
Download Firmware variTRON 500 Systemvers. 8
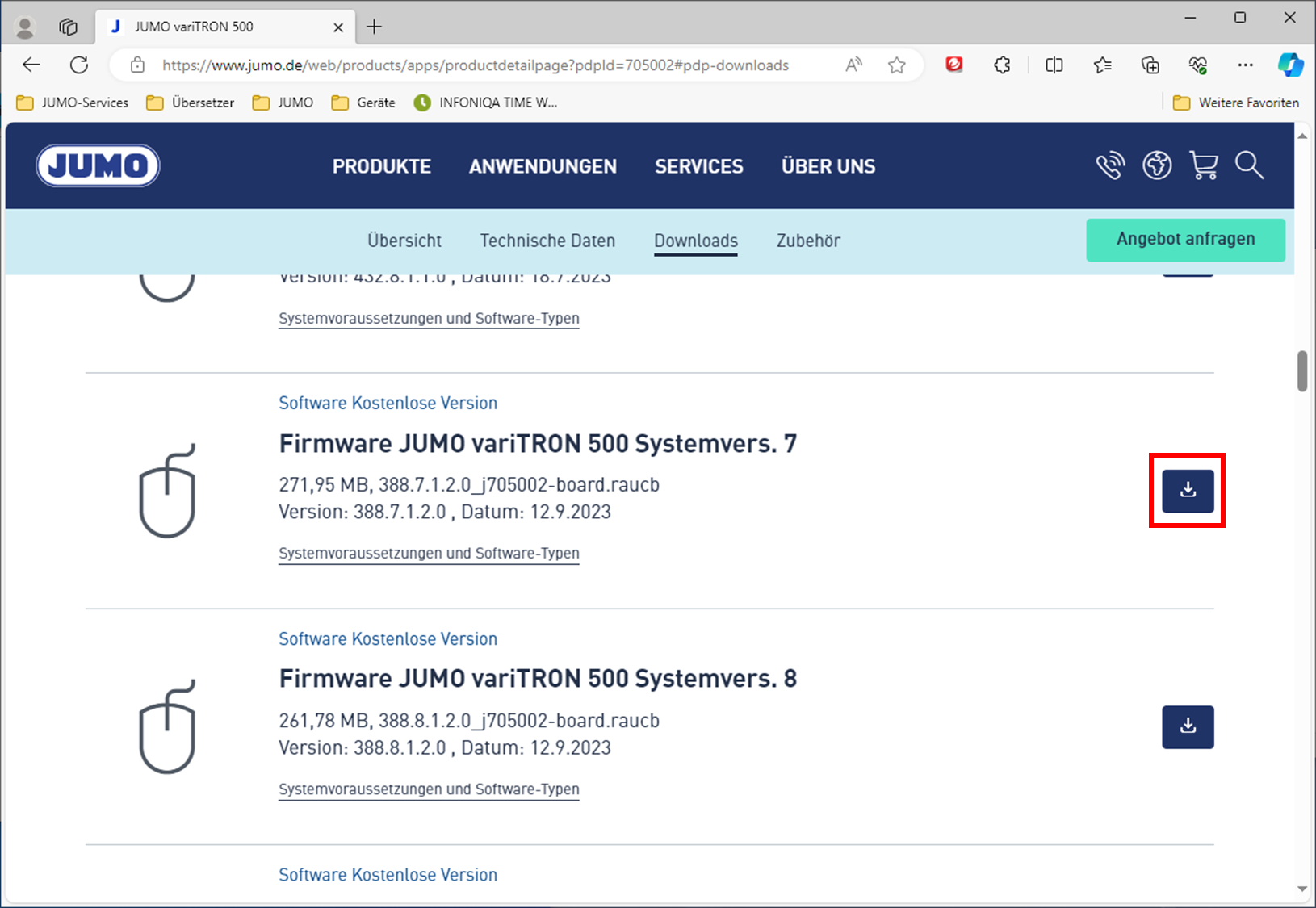click(x=1188, y=726)
